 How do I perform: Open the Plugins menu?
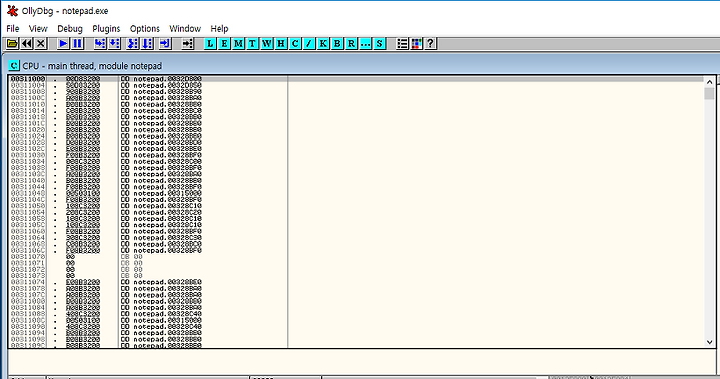pos(106,28)
